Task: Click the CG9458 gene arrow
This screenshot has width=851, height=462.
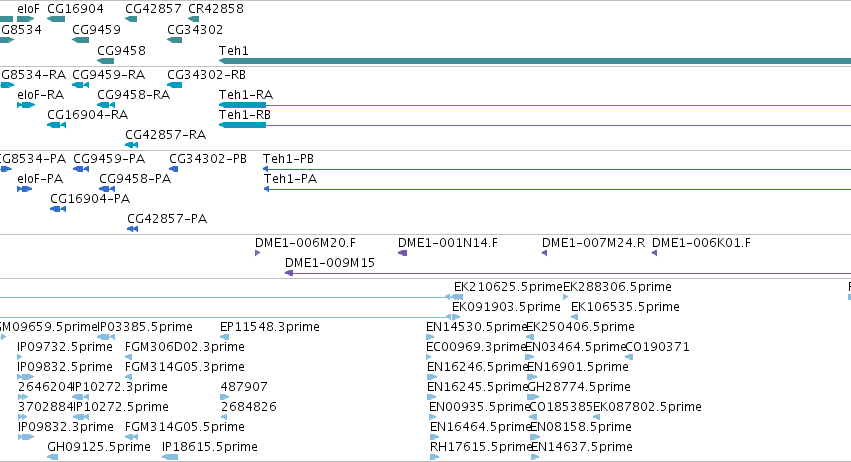Action: [105, 61]
